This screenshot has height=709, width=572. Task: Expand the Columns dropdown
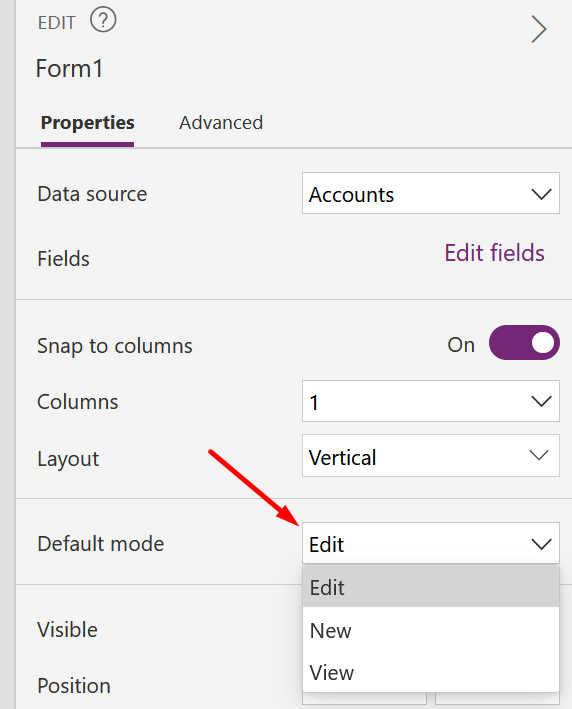pyautogui.click(x=430, y=401)
